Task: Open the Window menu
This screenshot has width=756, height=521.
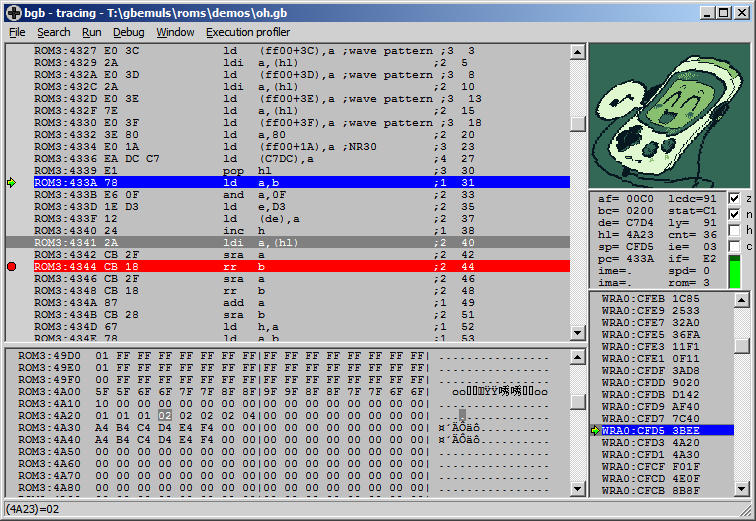Action: tap(175, 32)
